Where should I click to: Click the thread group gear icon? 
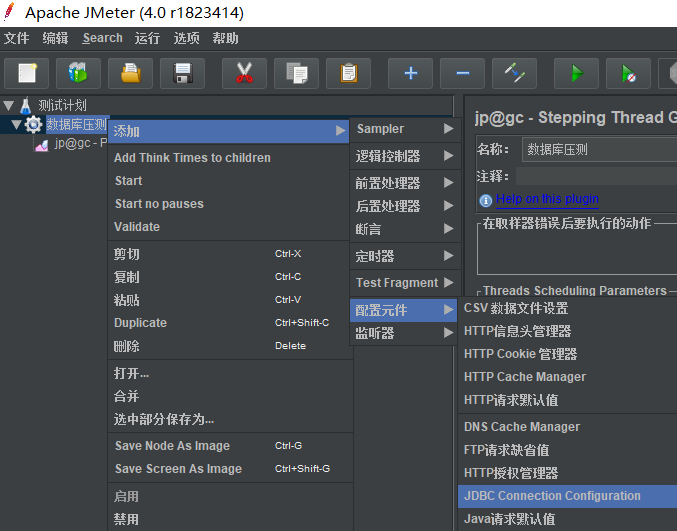tap(33, 125)
